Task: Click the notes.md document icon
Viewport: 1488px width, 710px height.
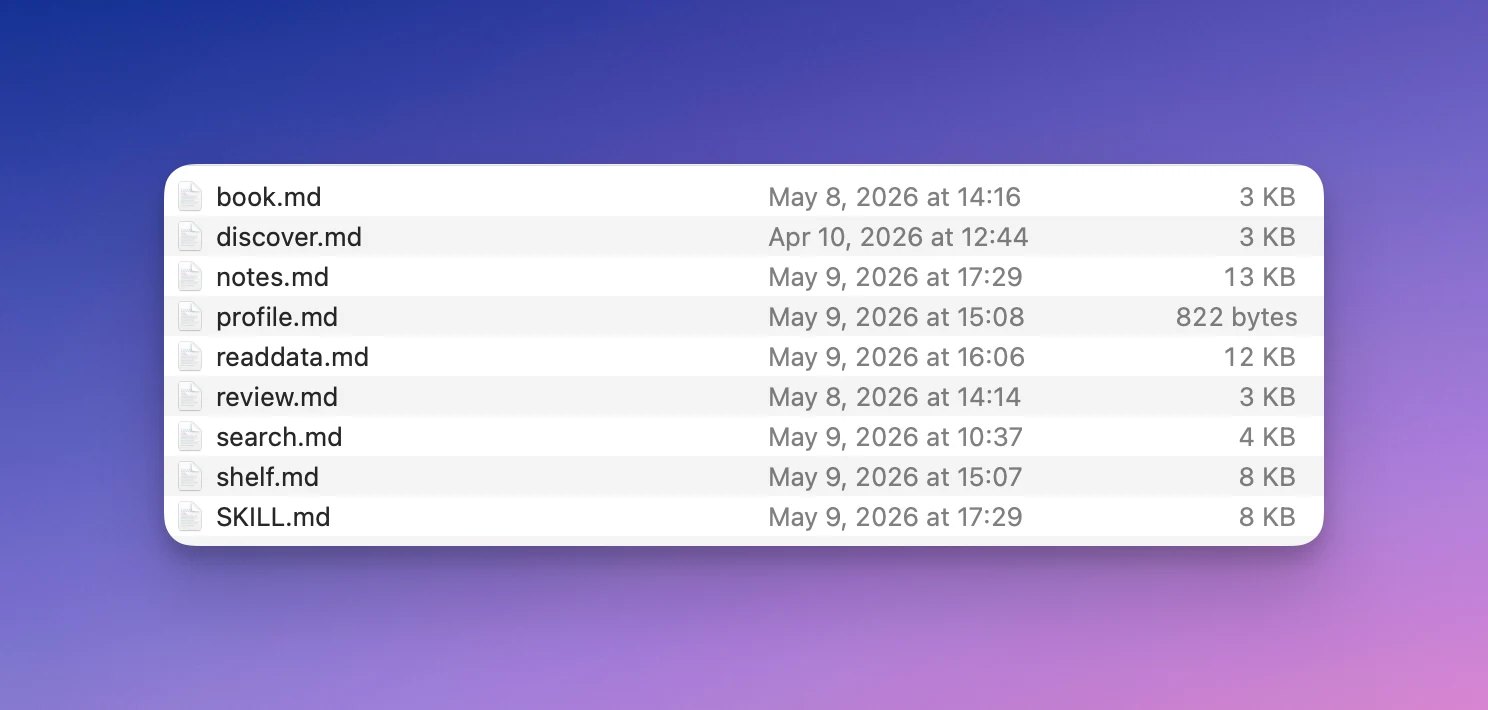Action: point(190,277)
